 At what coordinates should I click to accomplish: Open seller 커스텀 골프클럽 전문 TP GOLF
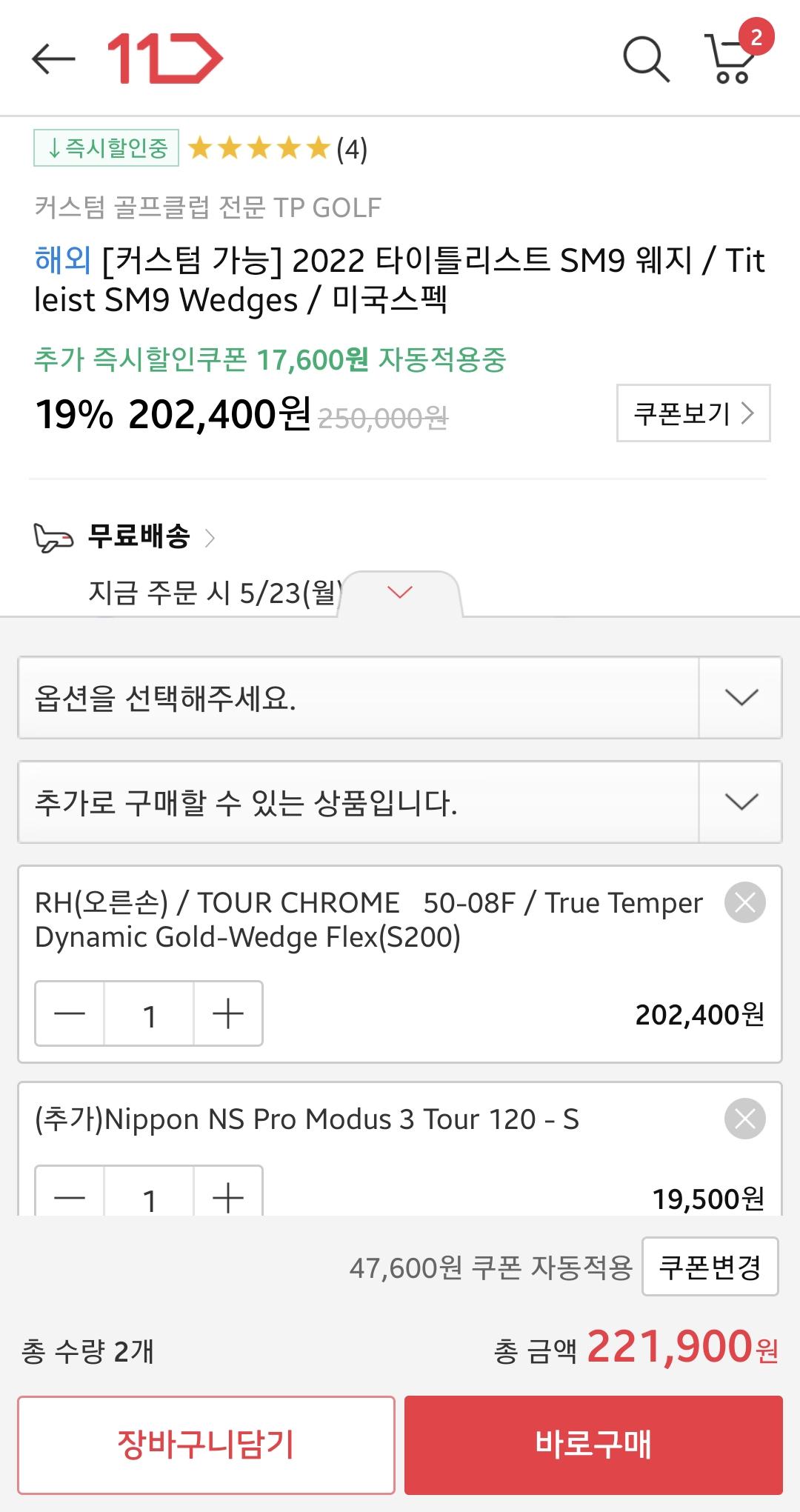coord(207,207)
